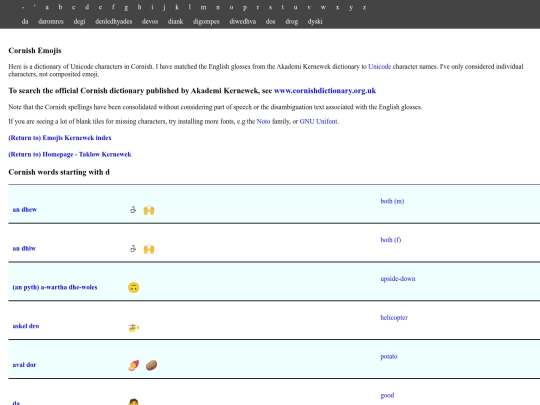The image size is (540, 405).
Task: Open letter 'm' in the alphabet bar
Action: pyautogui.click(x=204, y=7)
